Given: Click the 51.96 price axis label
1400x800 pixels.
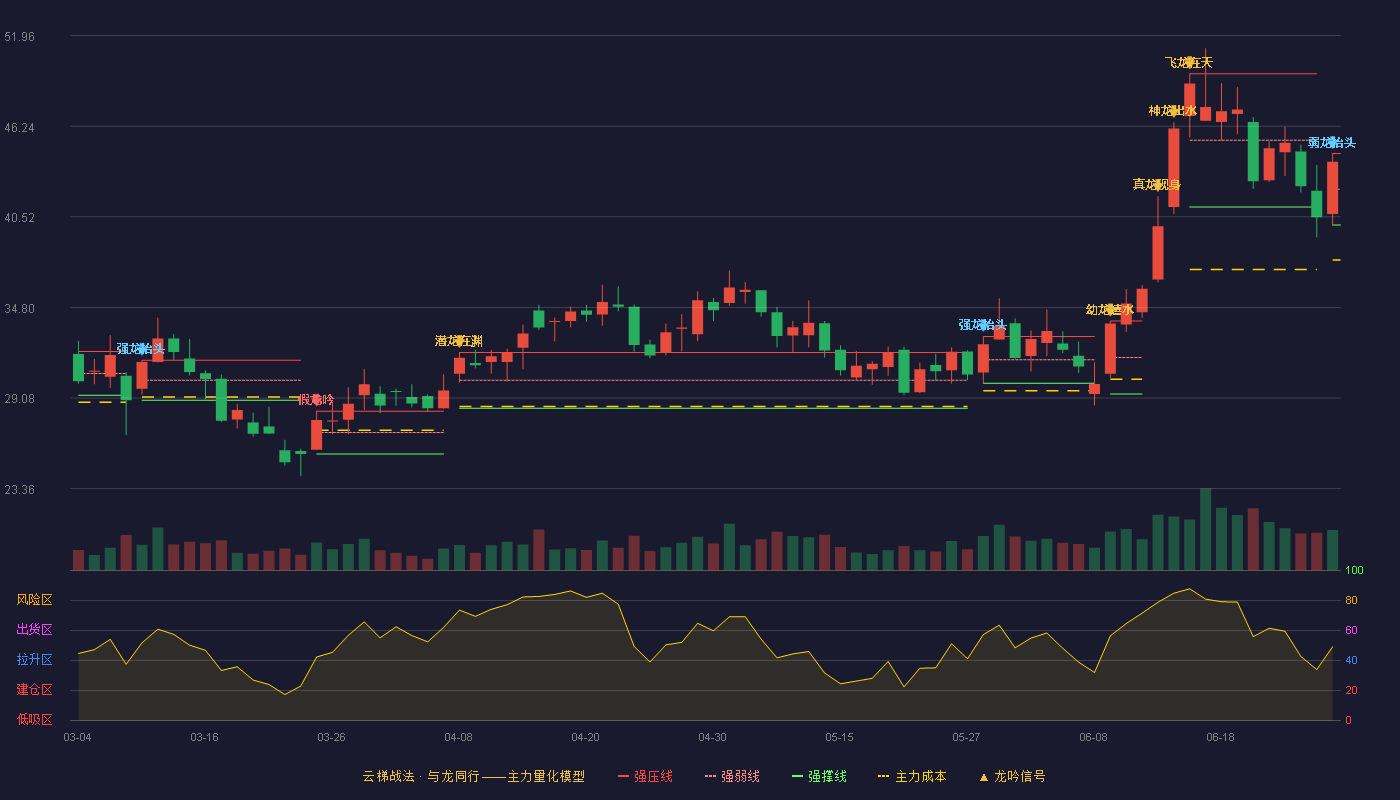Looking at the screenshot, I should coord(20,37).
